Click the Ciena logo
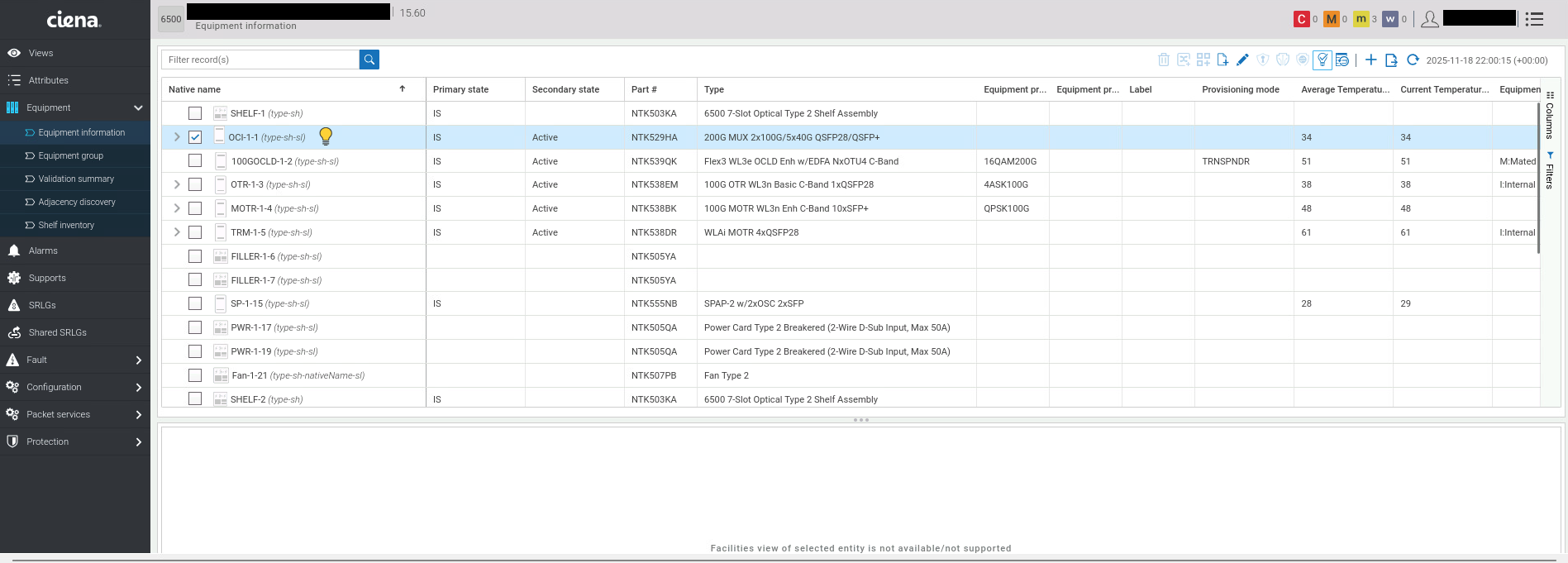Screen dimensions: 1568x563 (74, 20)
